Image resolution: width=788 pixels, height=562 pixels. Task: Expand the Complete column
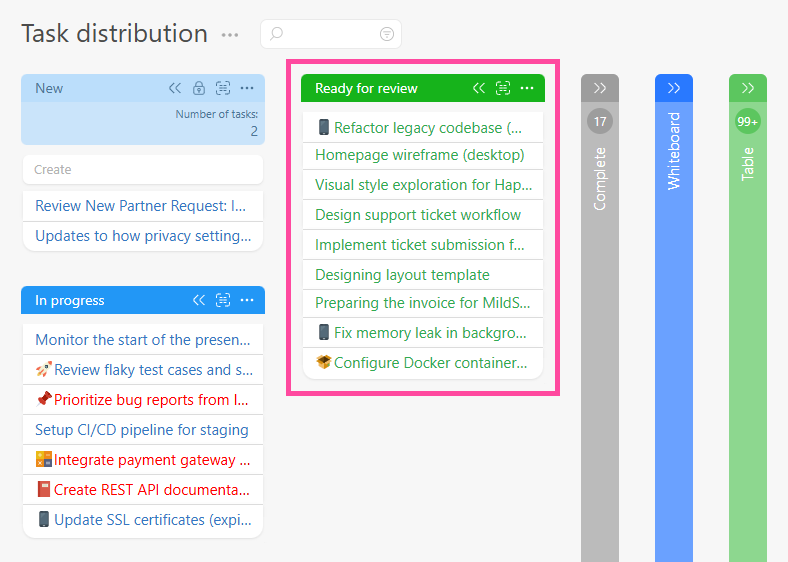600,88
